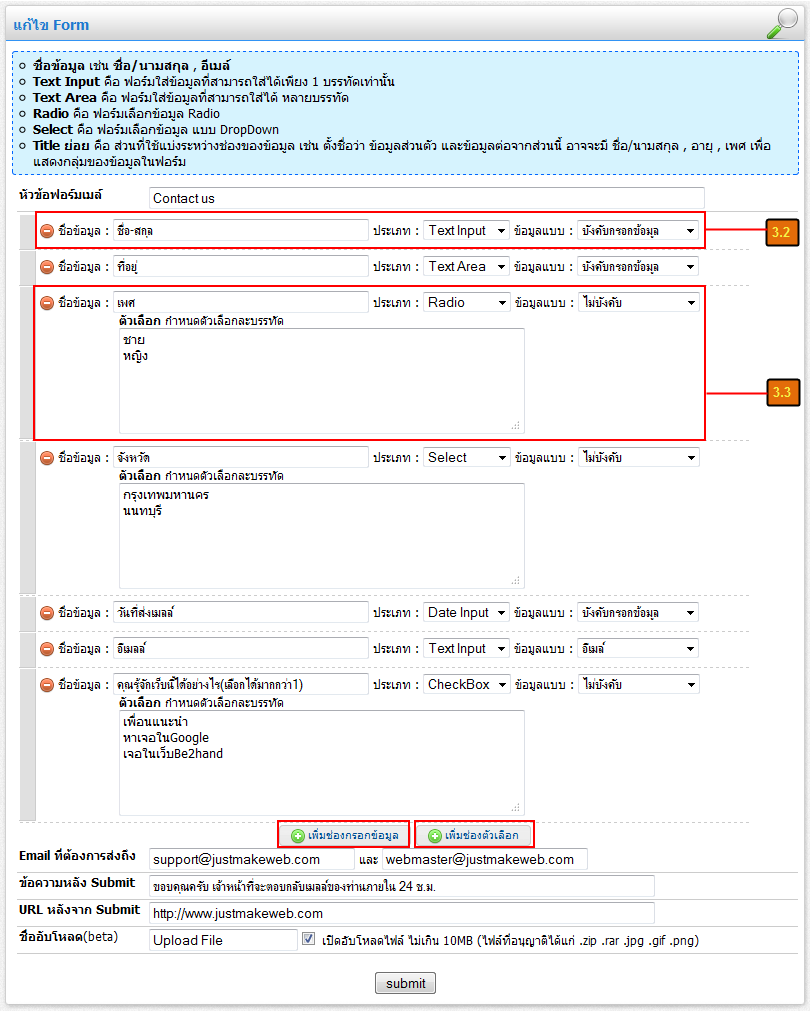Expand the Date Input type dropdown

coord(466,613)
